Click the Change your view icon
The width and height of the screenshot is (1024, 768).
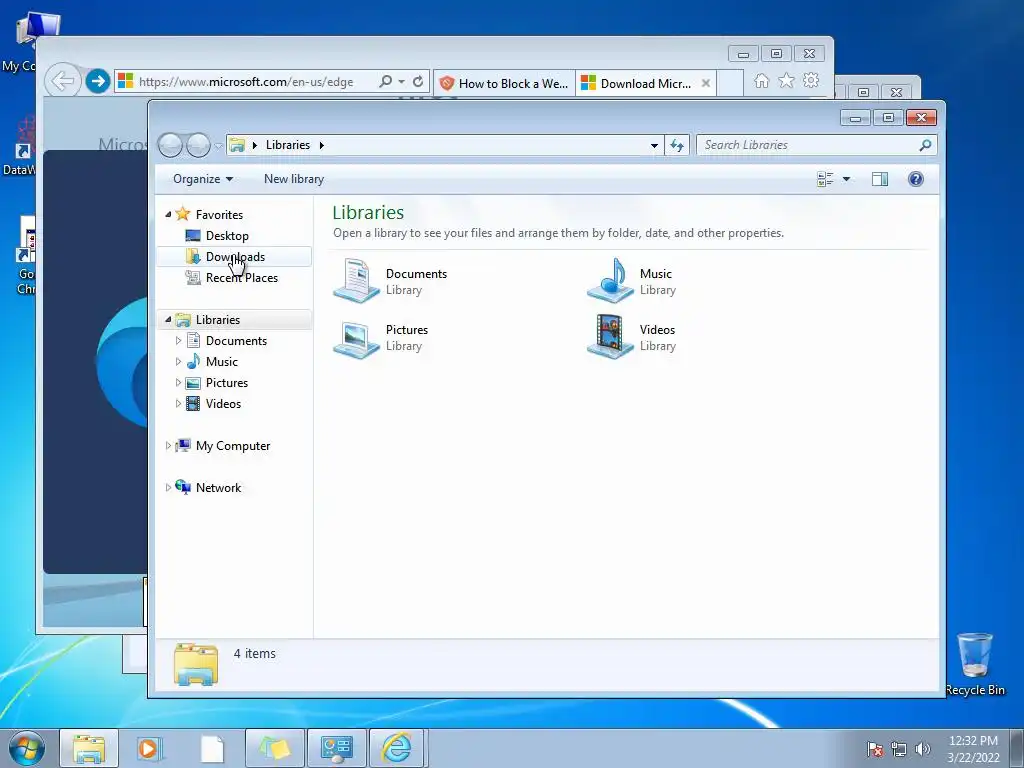click(x=825, y=179)
